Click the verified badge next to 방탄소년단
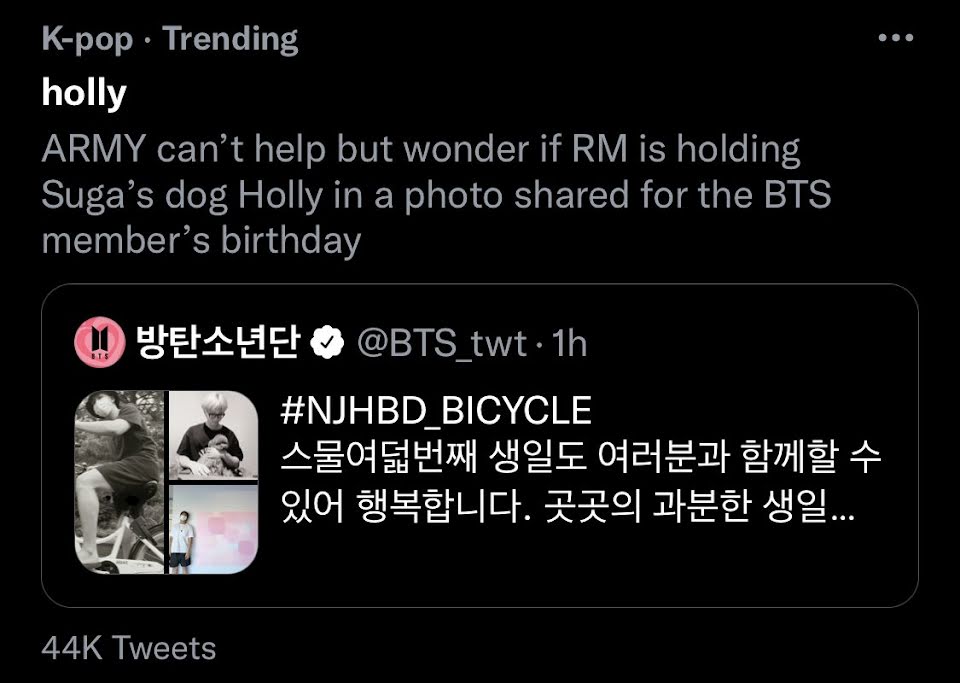The width and height of the screenshot is (960, 683). (328, 343)
